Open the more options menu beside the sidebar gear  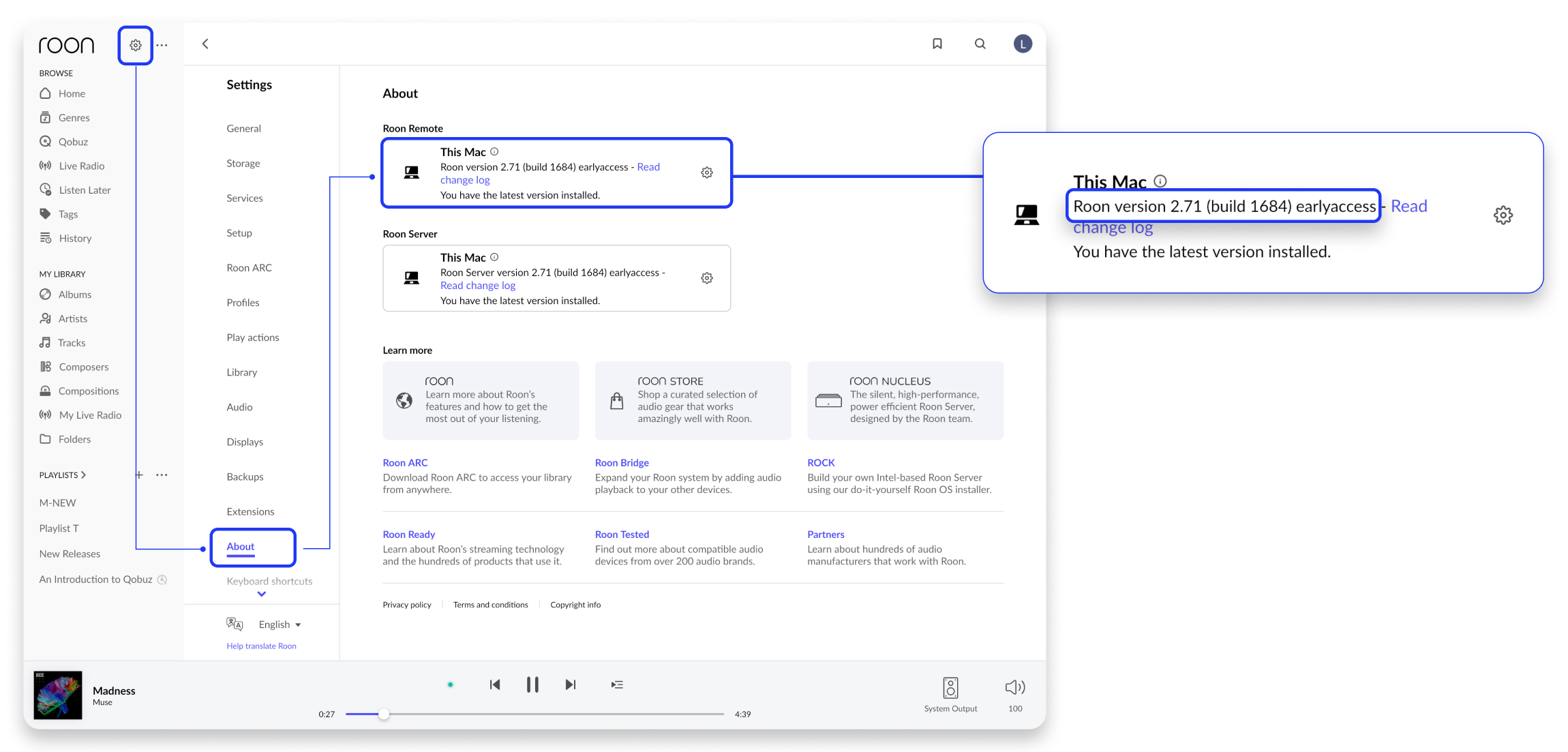162,45
